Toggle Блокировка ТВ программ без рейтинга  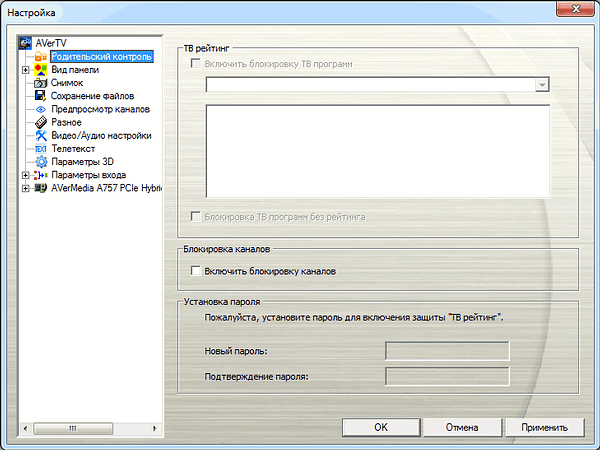[x=196, y=217]
